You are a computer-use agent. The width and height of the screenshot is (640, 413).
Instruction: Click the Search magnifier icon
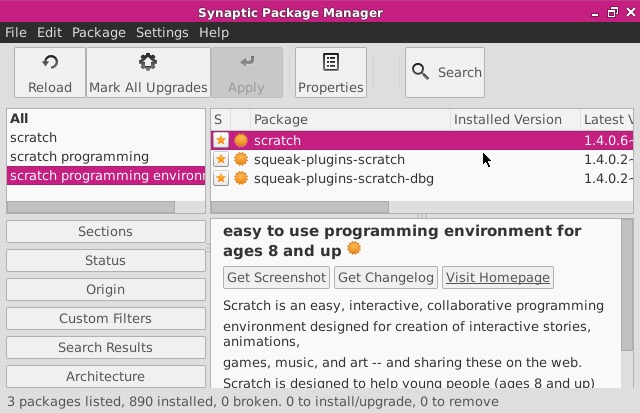tap(421, 72)
